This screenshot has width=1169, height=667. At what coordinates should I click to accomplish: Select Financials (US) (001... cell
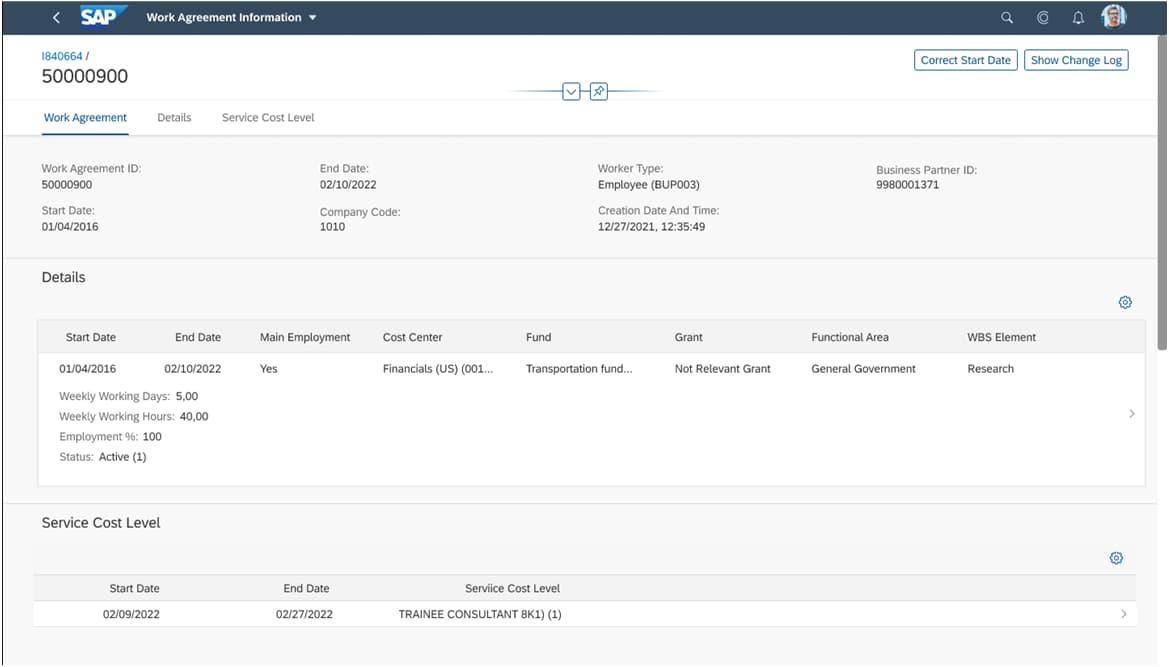click(438, 369)
